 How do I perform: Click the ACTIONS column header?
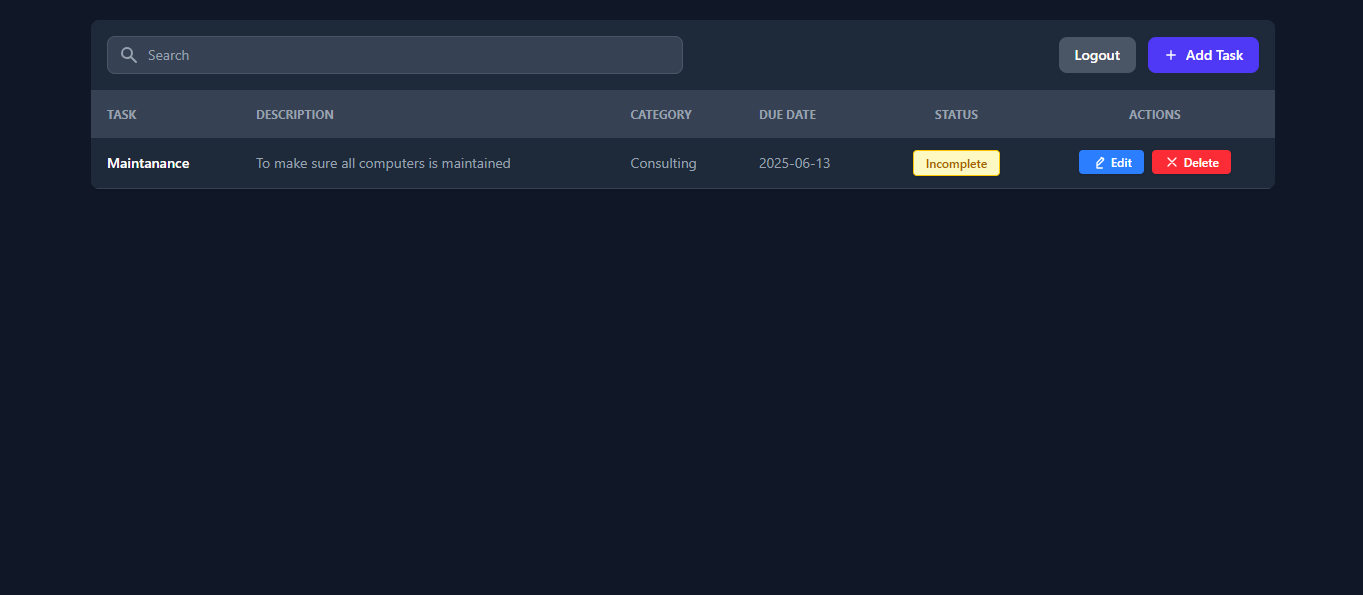click(1154, 114)
